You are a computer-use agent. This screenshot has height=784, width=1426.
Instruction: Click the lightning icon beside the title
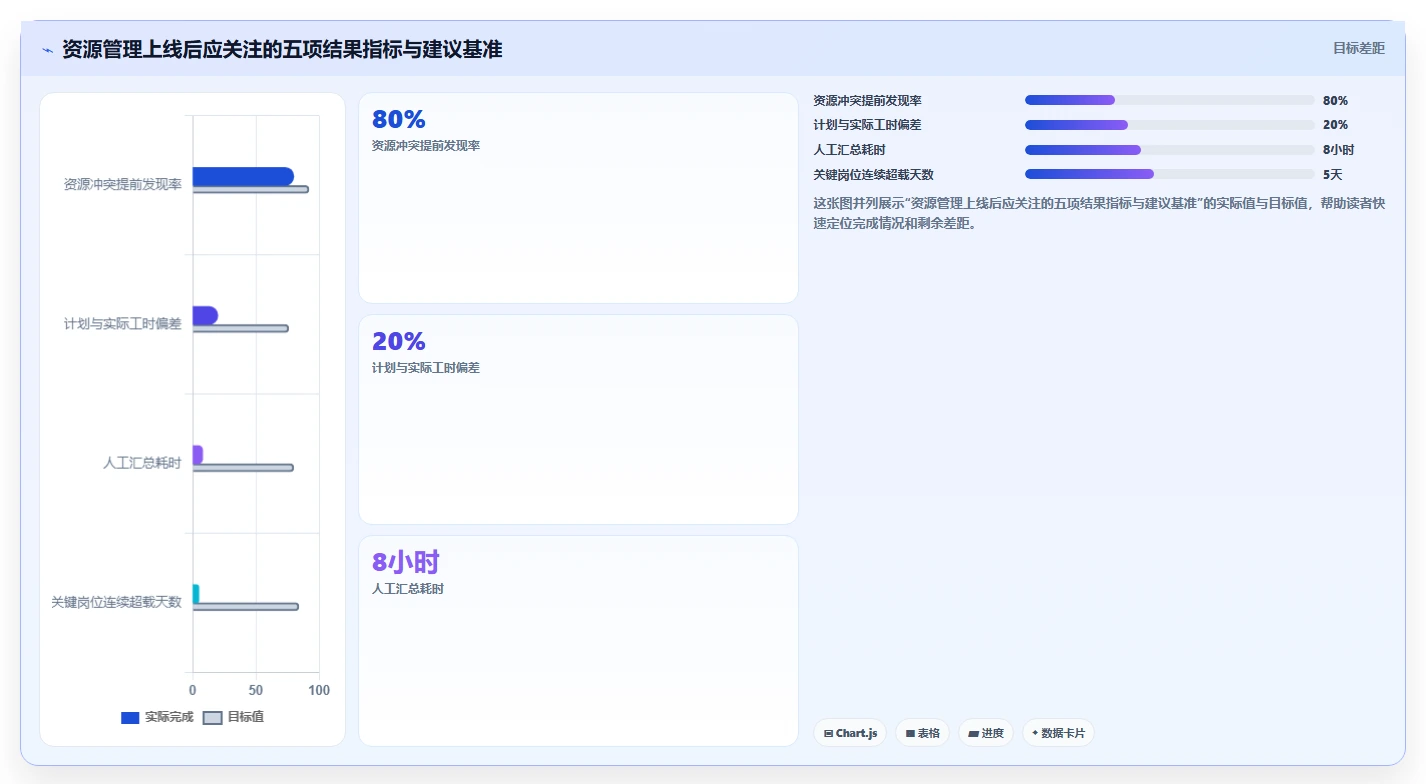47,50
